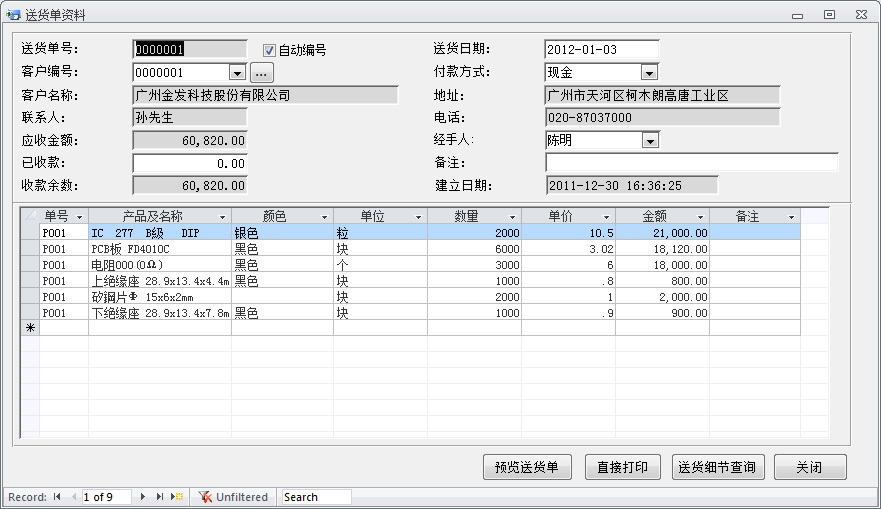The height and width of the screenshot is (509, 881).
Task: Open 送货细节查询 button
Action: [x=718, y=467]
